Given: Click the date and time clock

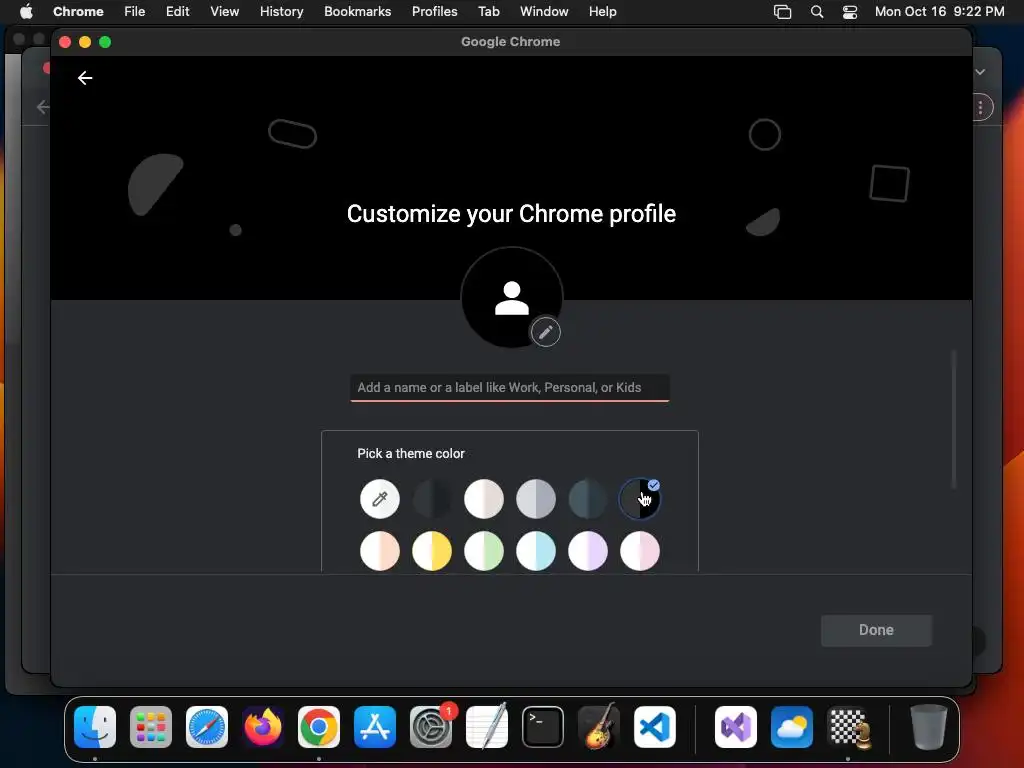Looking at the screenshot, I should (x=939, y=11).
